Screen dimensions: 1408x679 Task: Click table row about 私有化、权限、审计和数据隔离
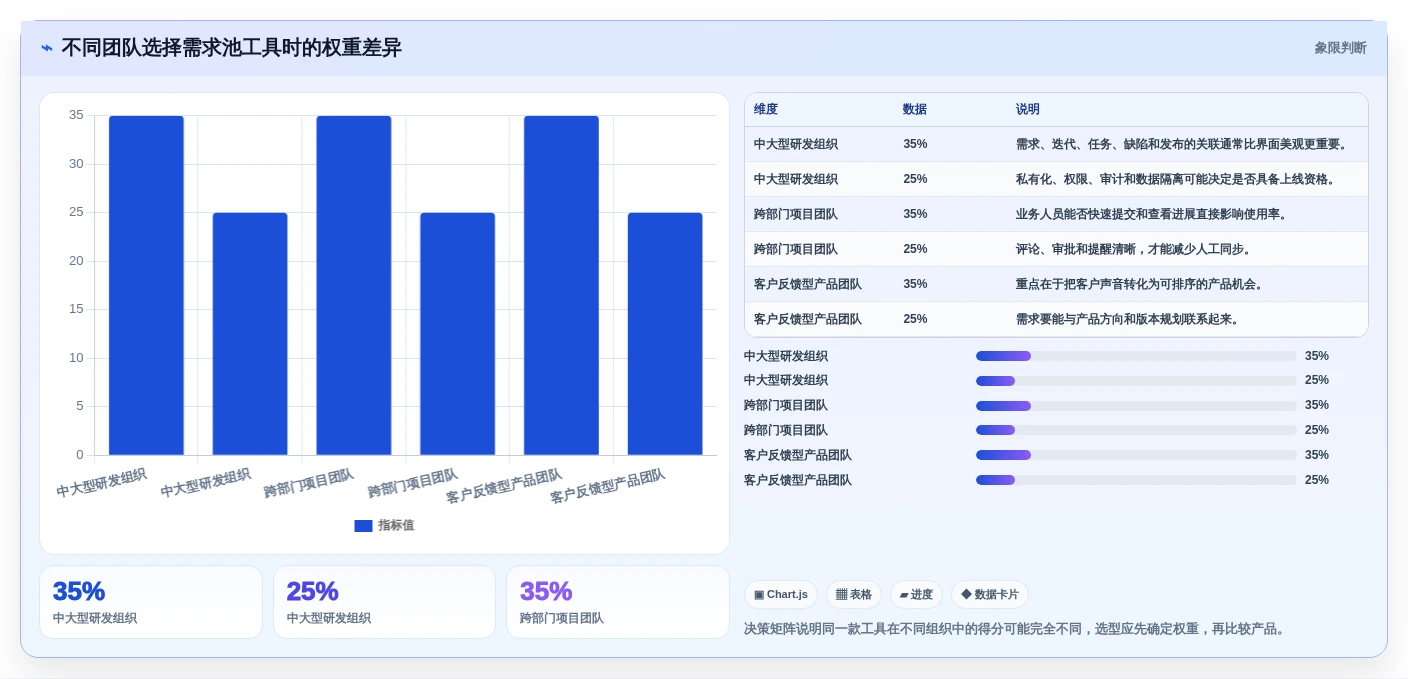pyautogui.click(x=1056, y=179)
